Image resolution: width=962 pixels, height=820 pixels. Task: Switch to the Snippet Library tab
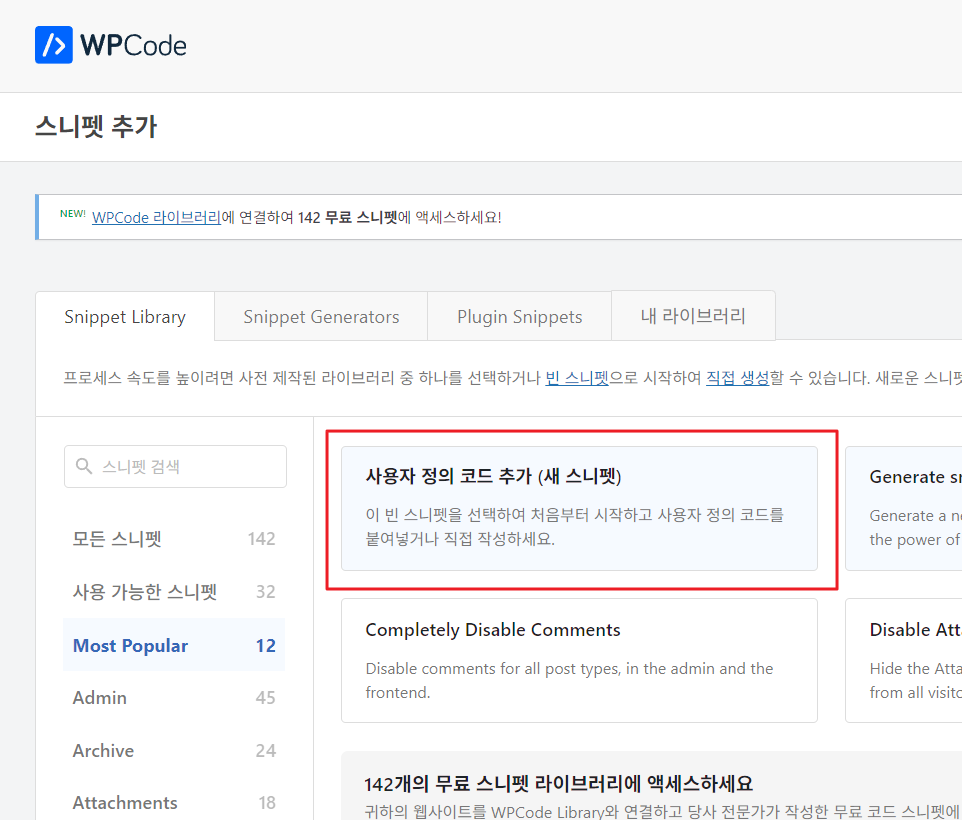click(x=125, y=317)
